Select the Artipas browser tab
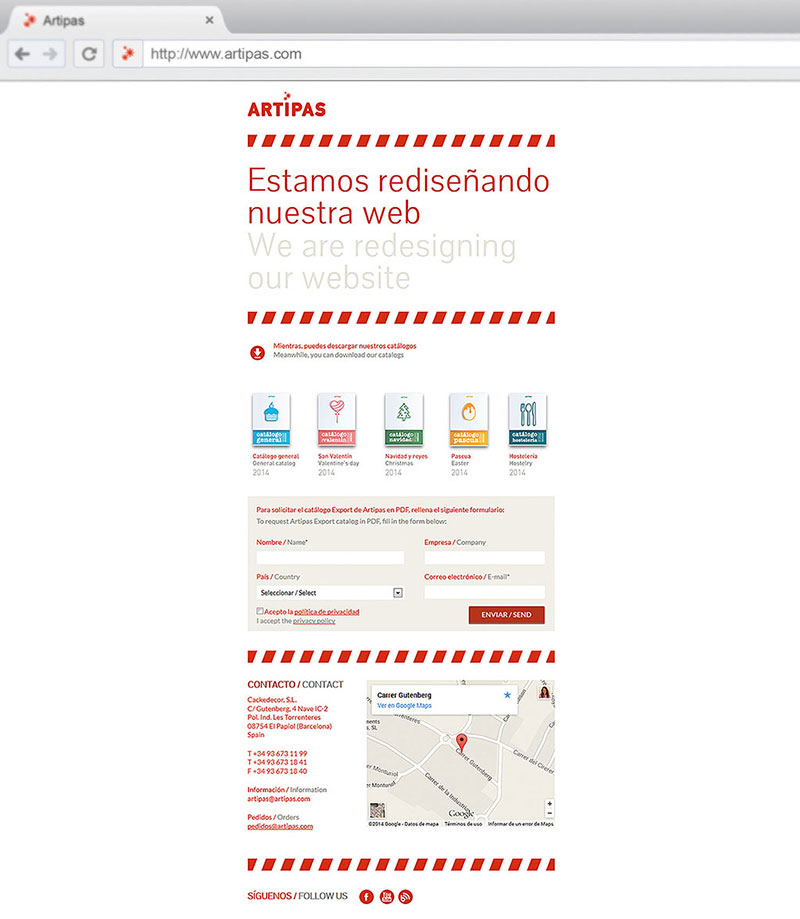The height and width of the screenshot is (919, 800). [x=110, y=20]
